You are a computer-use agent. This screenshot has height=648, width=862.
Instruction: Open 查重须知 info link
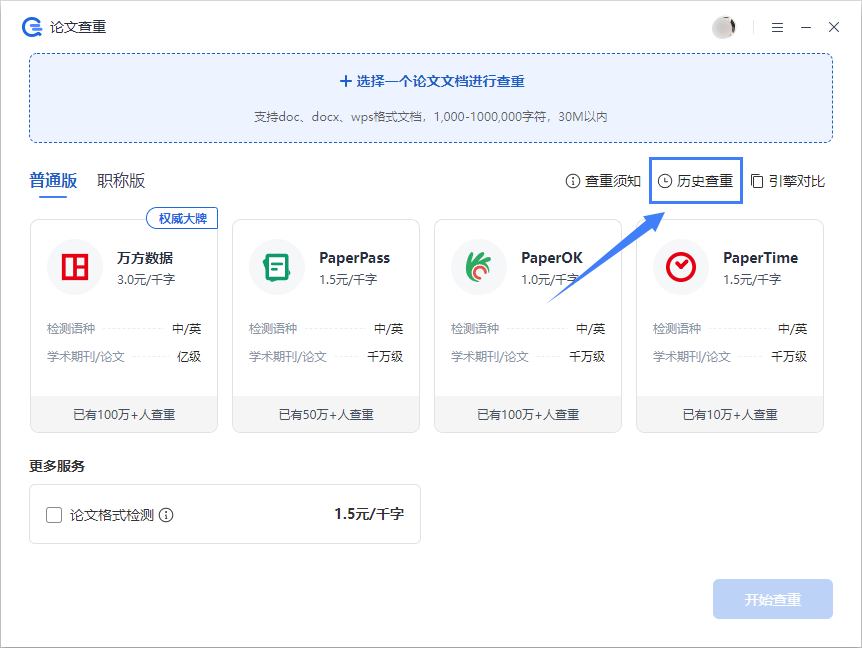pos(603,181)
